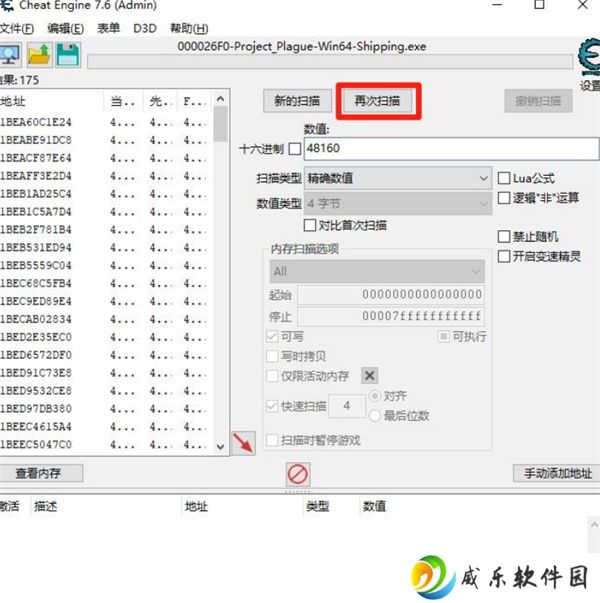The width and height of the screenshot is (600, 603).
Task: Select result row 1BEACF87E64
Action: pyautogui.click(x=106, y=158)
